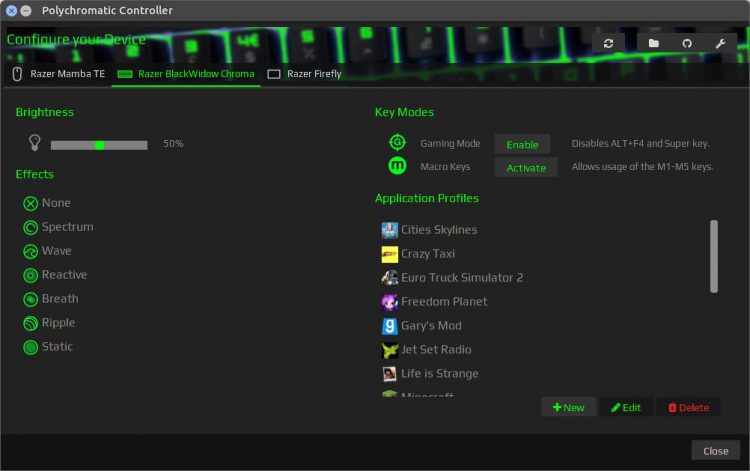Activate the Macro Keys
This screenshot has width=750, height=471.
526,168
